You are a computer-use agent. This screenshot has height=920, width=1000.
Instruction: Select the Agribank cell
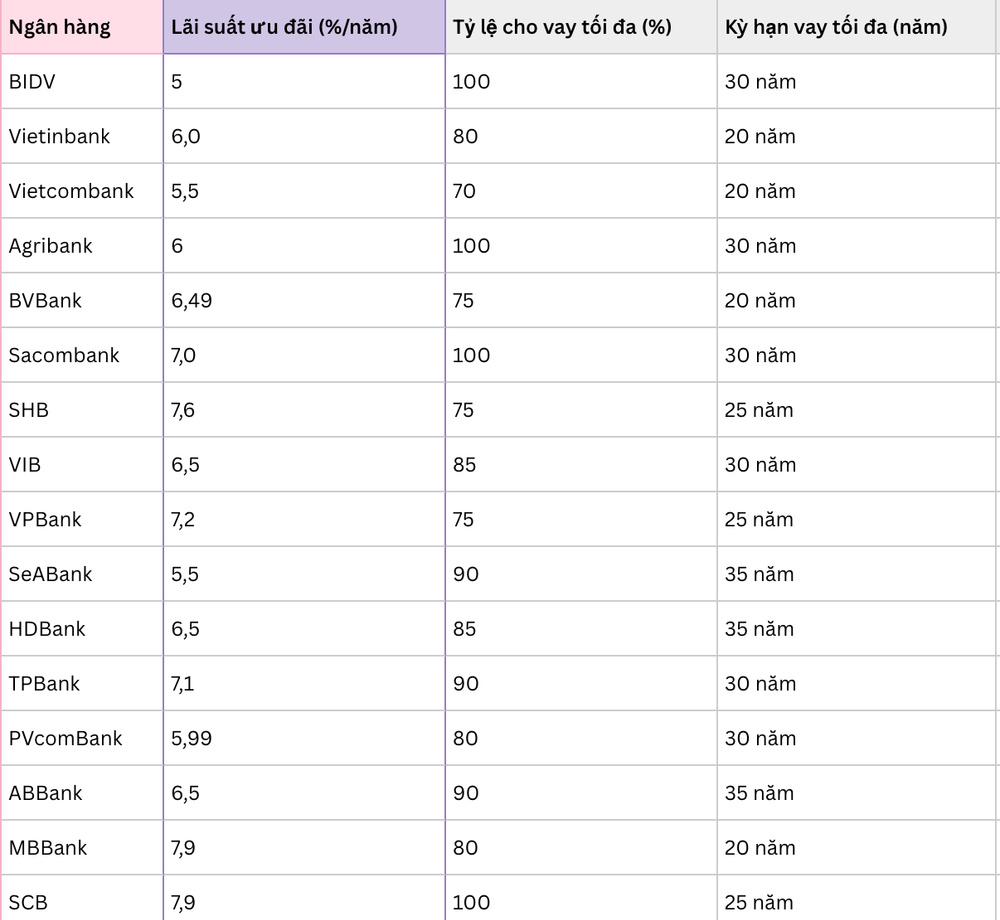[50, 246]
